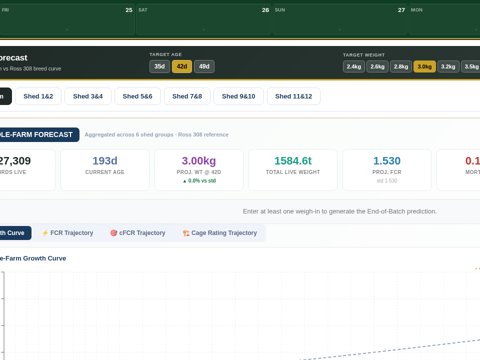This screenshot has height=360, width=480.
Task: Switch to the FCR Trajectory chart tab
Action: click(68, 233)
